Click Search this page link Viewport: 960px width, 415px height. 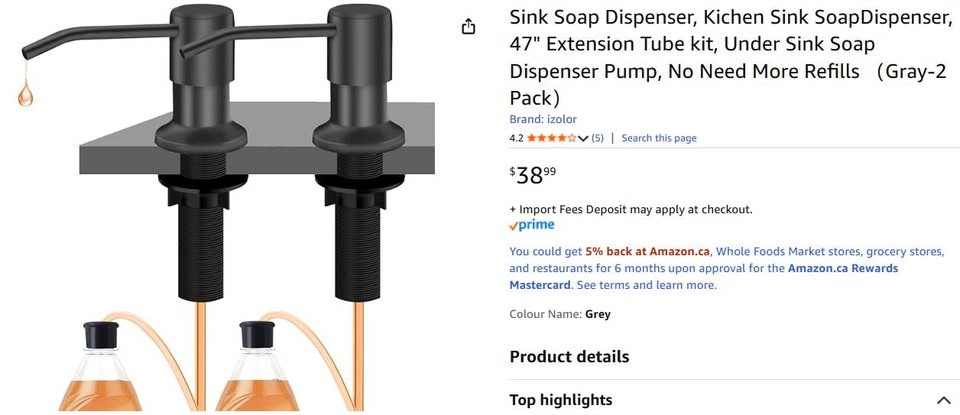659,138
